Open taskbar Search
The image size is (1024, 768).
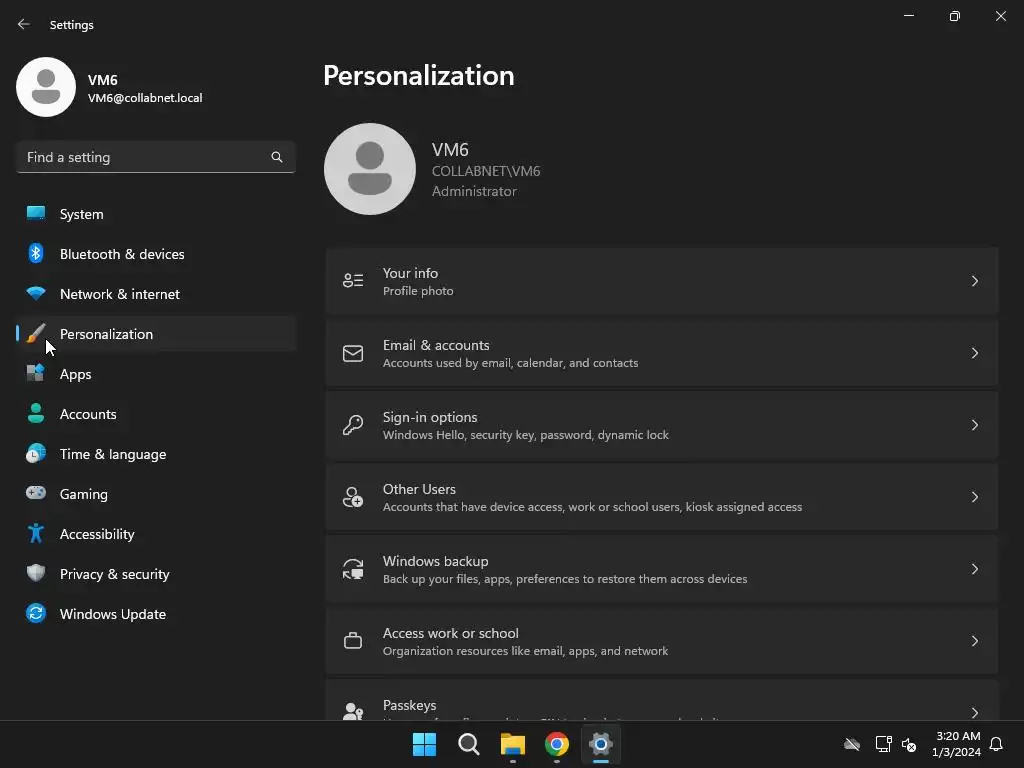click(x=469, y=744)
